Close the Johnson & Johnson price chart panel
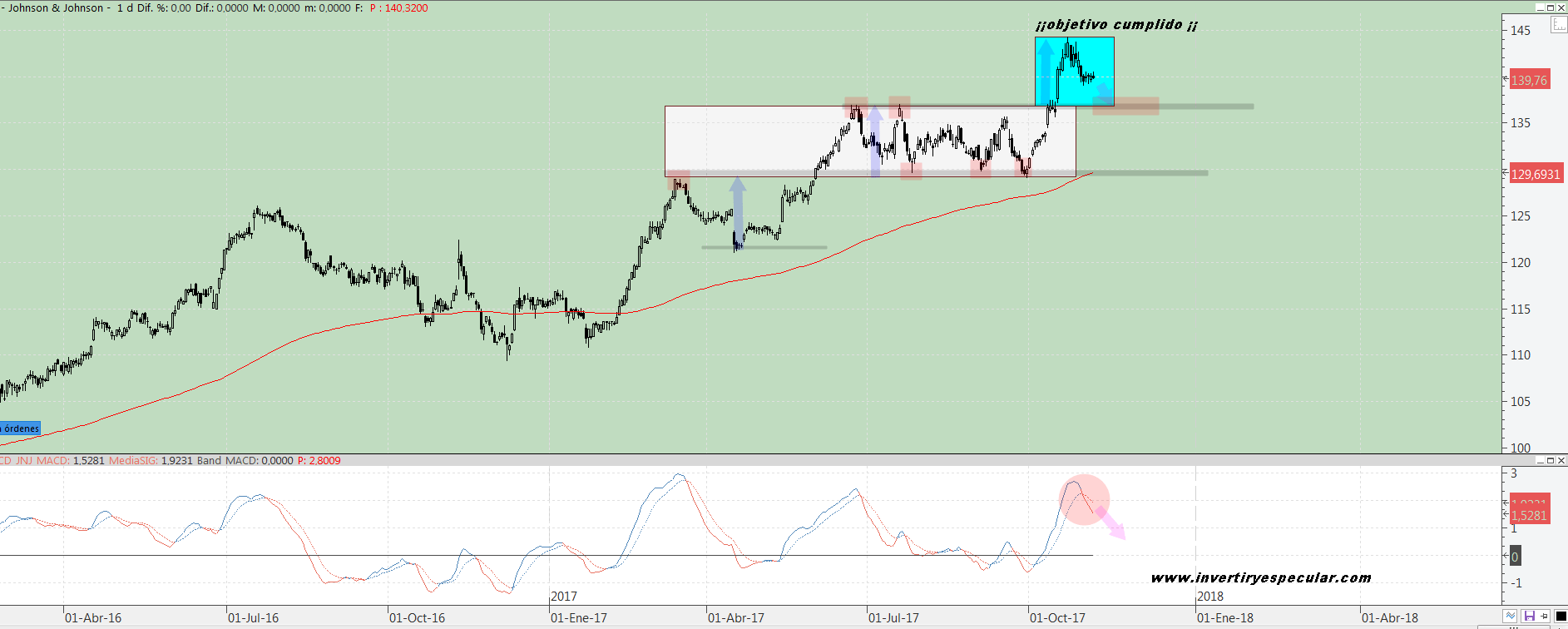The width and height of the screenshot is (1568, 629). [1561, 7]
